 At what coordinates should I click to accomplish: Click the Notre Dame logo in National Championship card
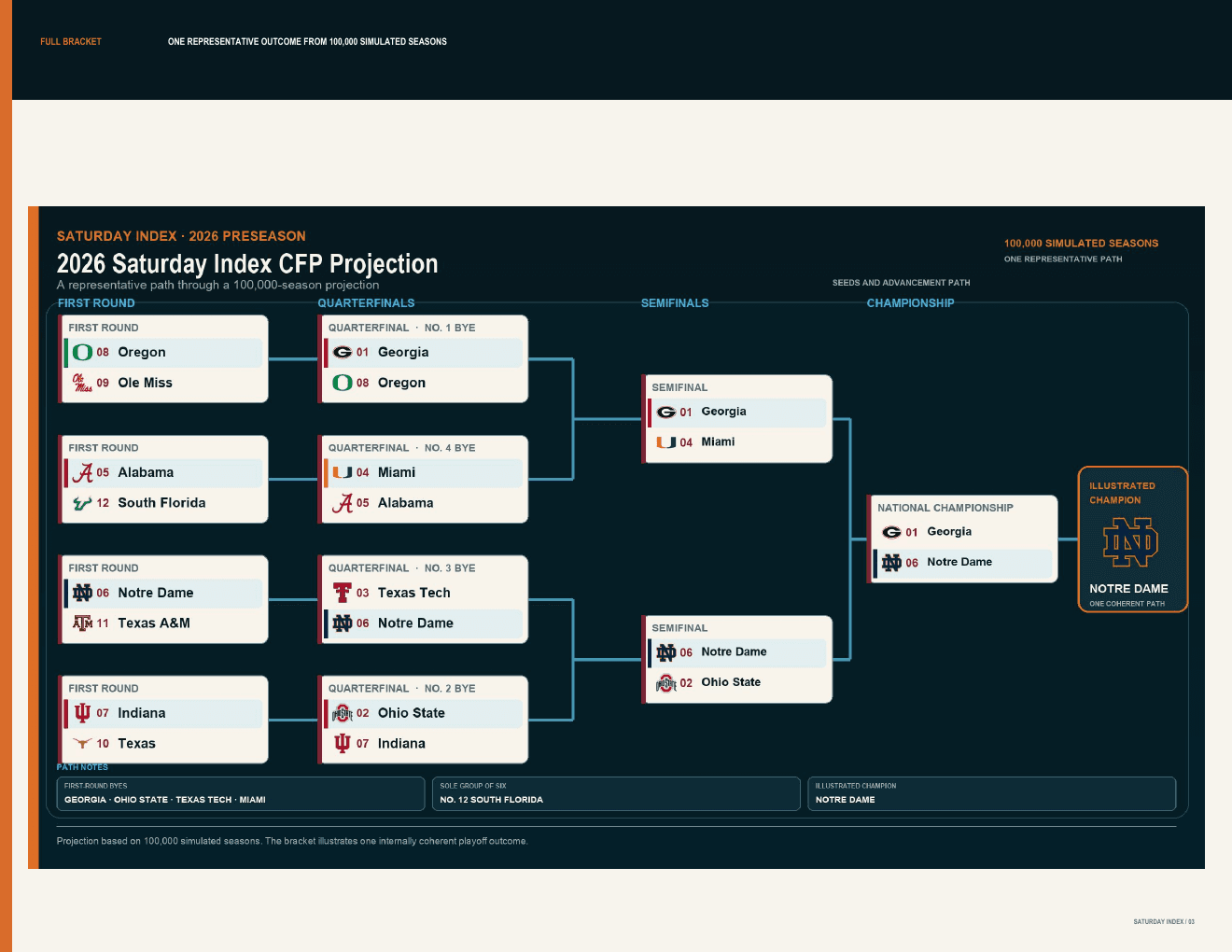click(892, 563)
